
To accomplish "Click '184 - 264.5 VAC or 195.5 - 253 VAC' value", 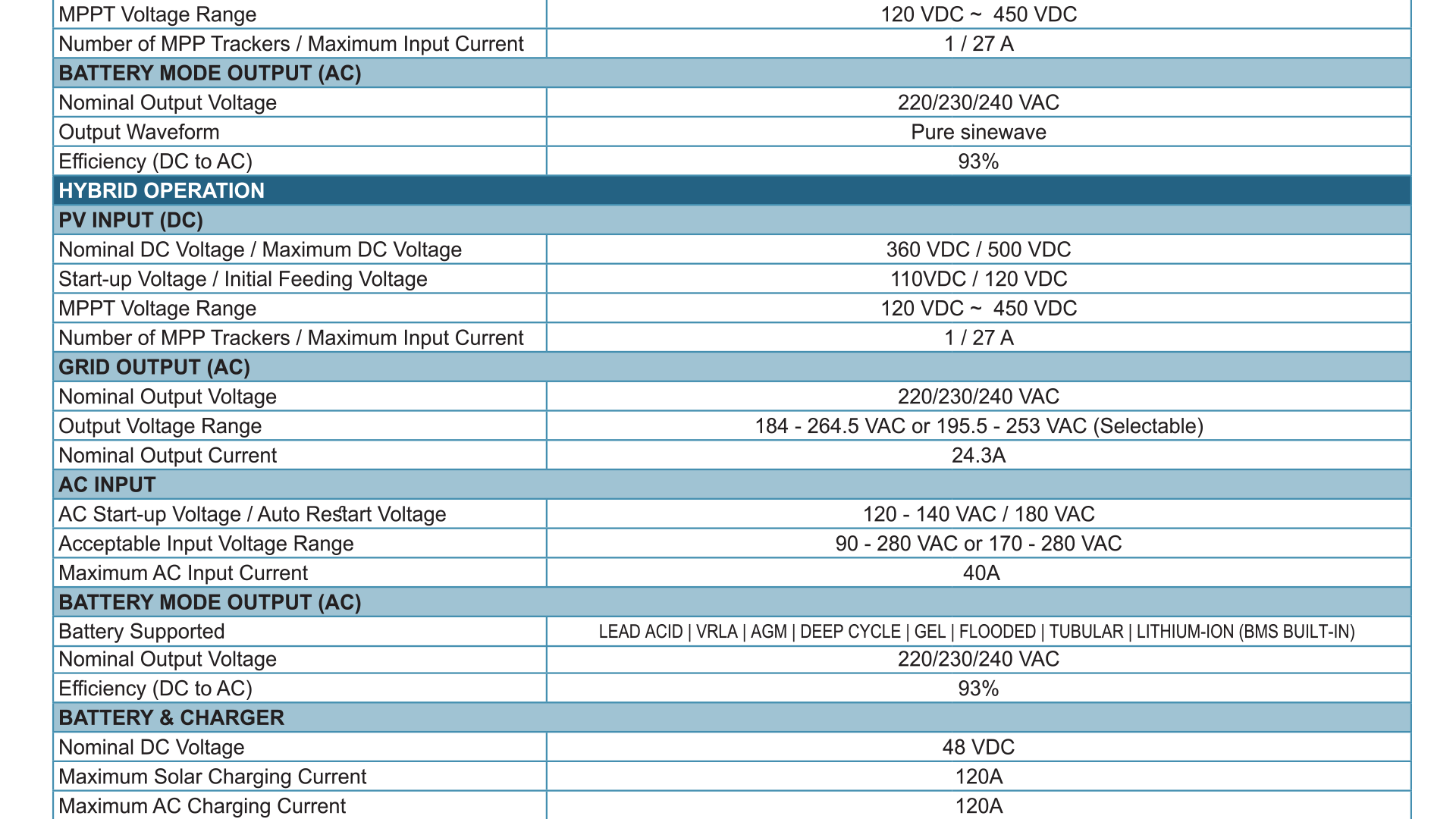I will tap(978, 426).
